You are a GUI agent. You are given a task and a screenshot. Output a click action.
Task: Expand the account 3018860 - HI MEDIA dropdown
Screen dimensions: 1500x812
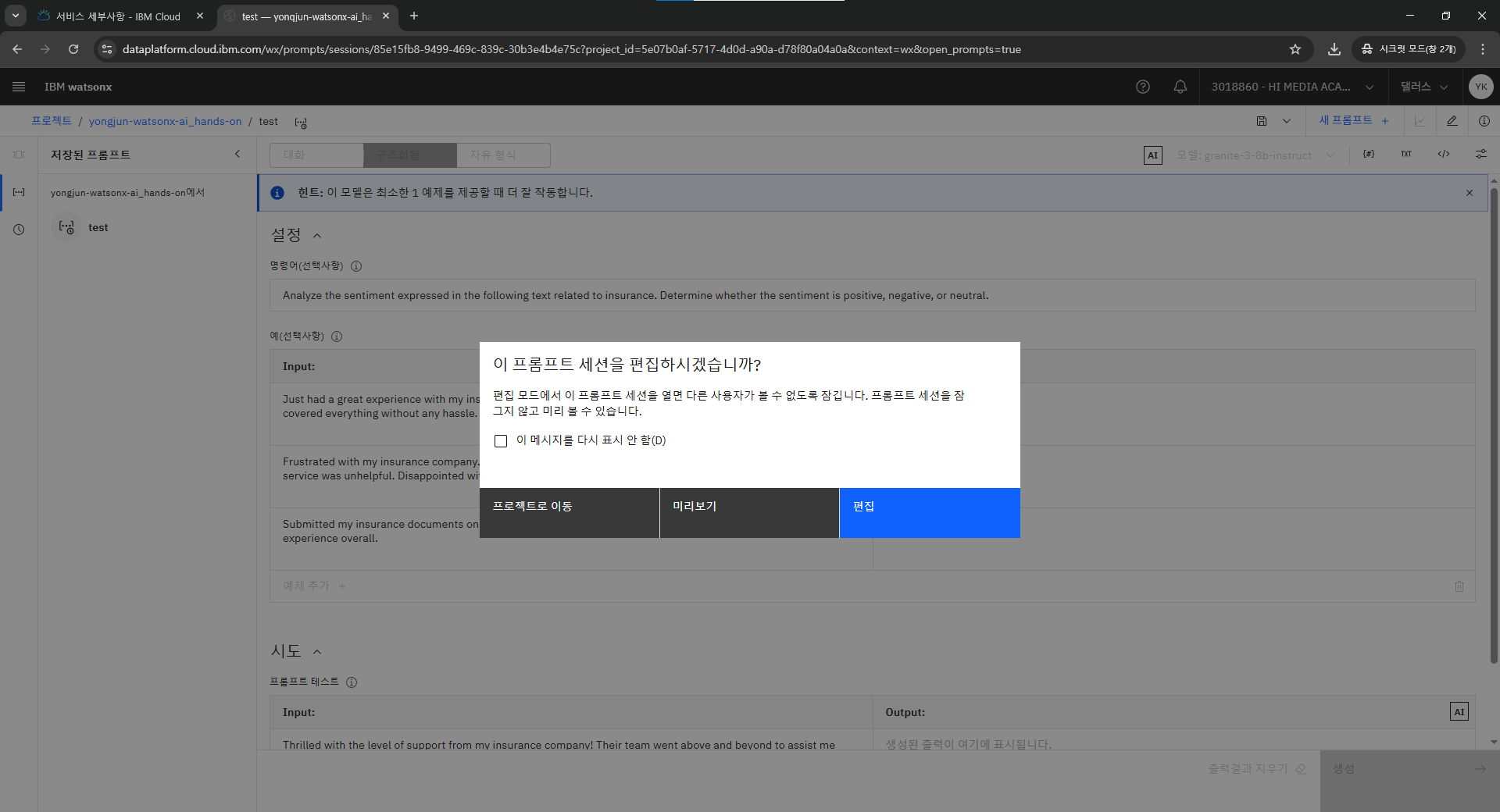coord(1292,87)
